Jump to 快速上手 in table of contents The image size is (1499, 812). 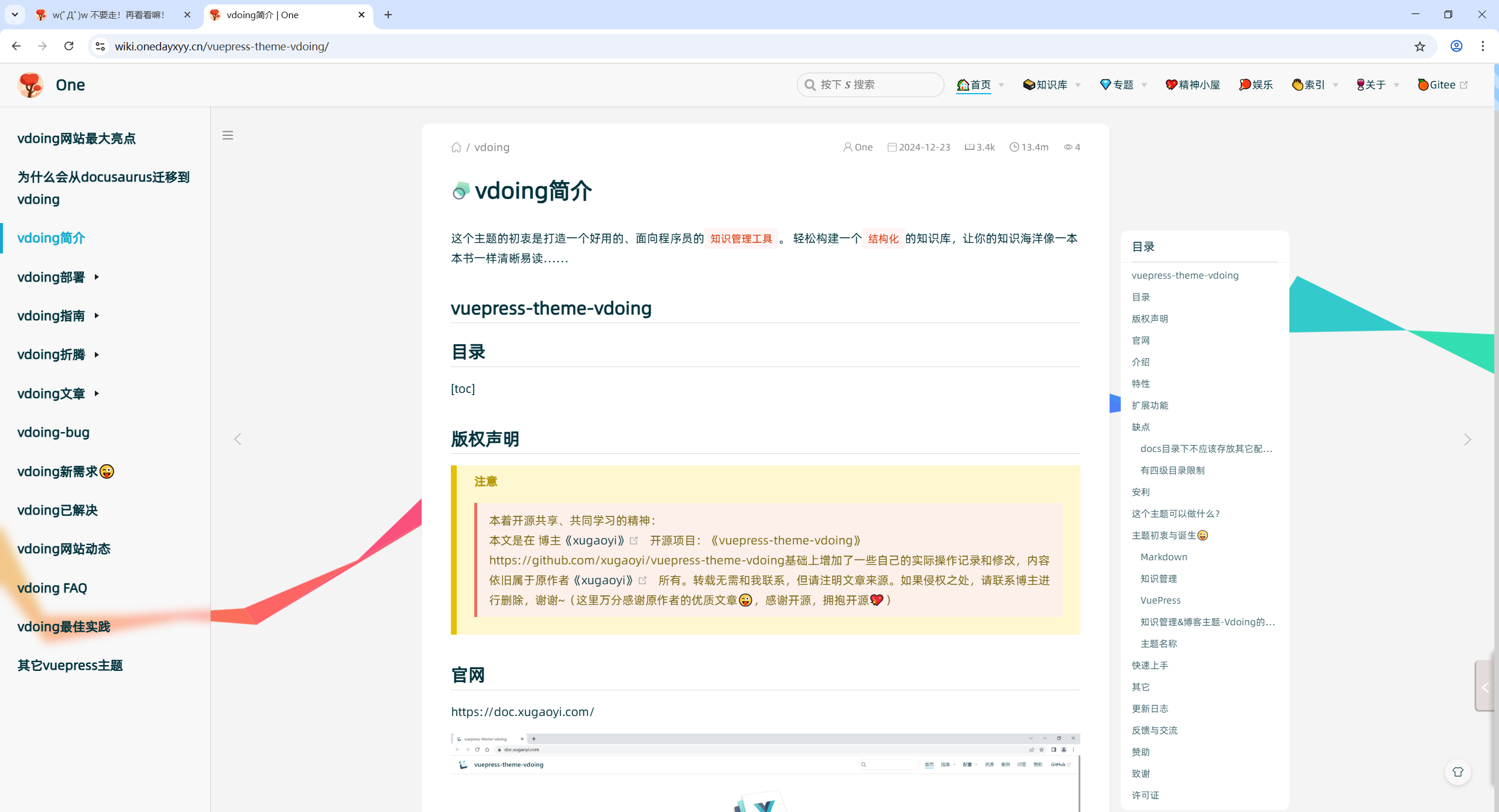[1150, 665]
